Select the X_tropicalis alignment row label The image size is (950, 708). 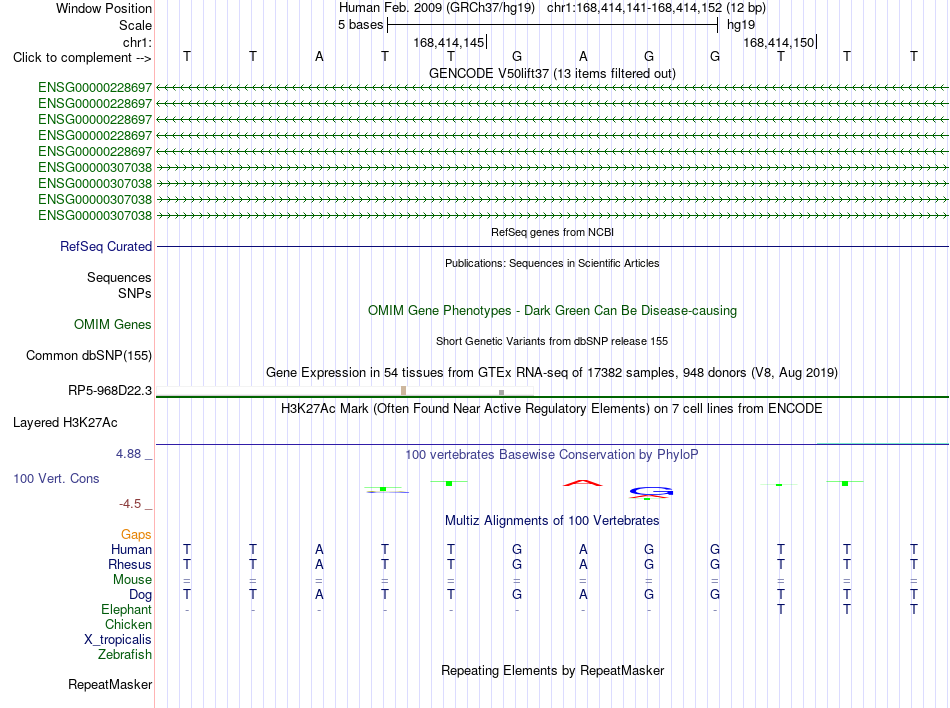click(x=118, y=640)
